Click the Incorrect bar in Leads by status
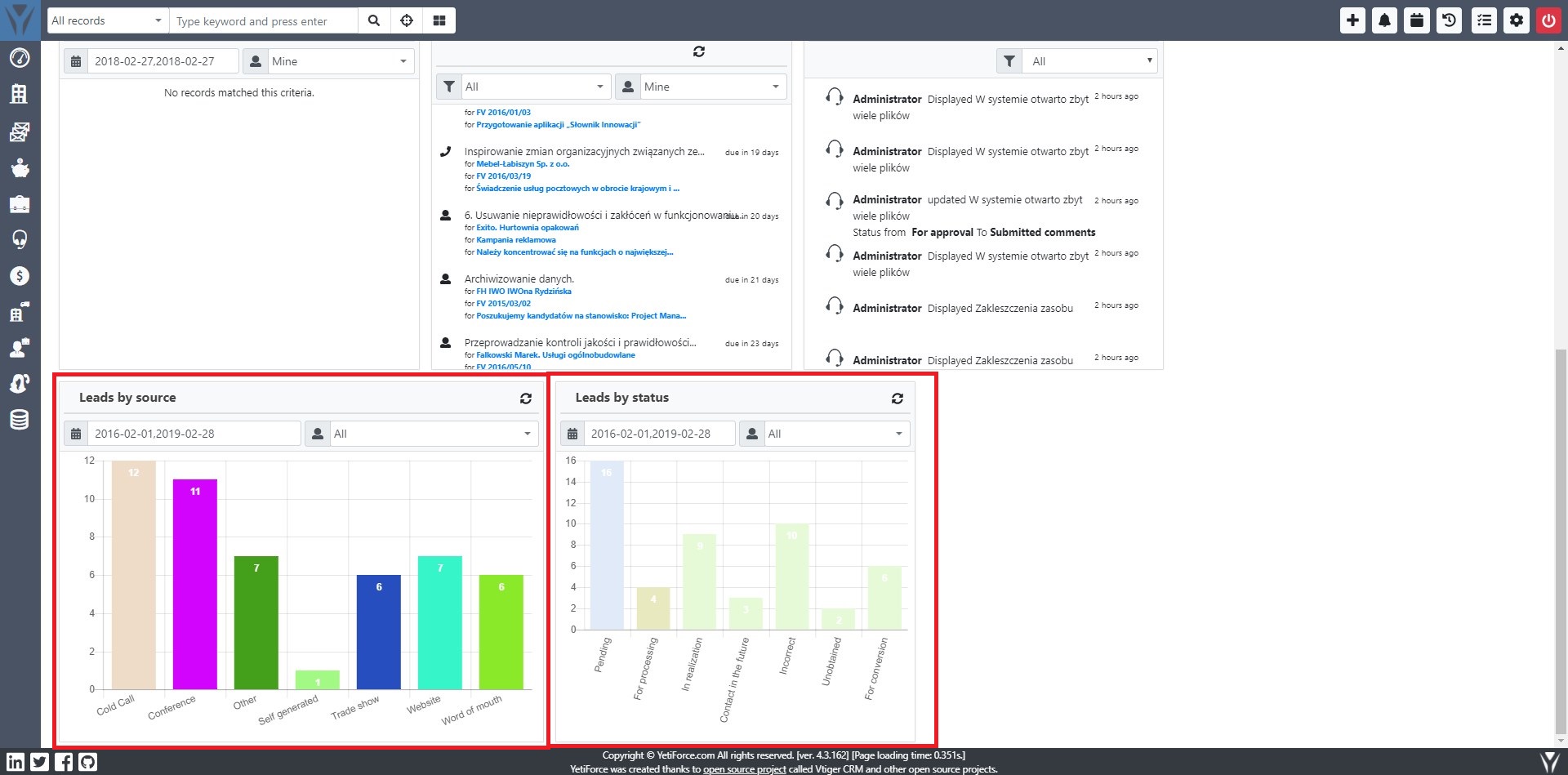The width and height of the screenshot is (1568, 775). click(x=792, y=577)
